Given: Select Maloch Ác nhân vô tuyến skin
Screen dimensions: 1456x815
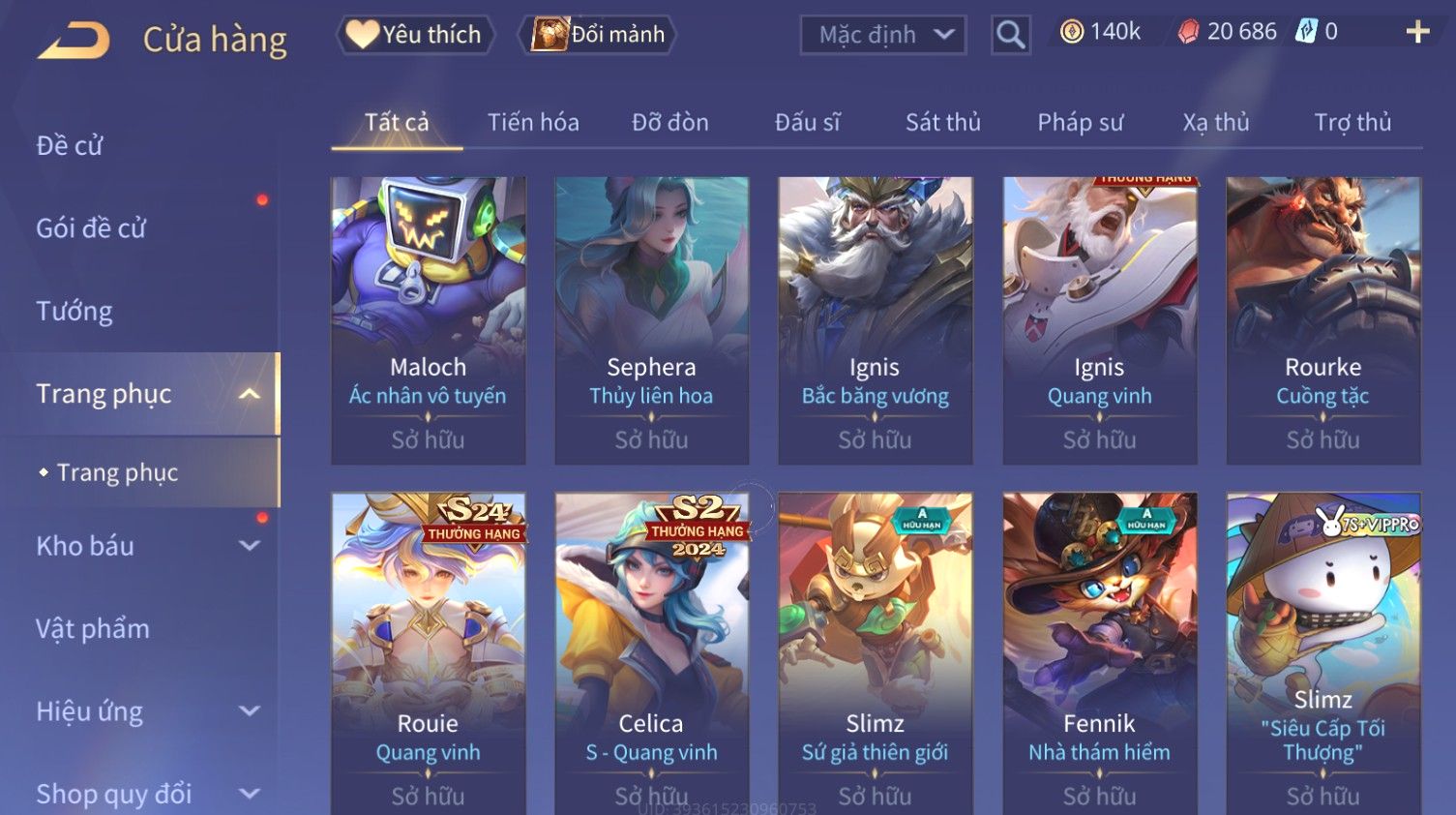Looking at the screenshot, I should pos(428,320).
